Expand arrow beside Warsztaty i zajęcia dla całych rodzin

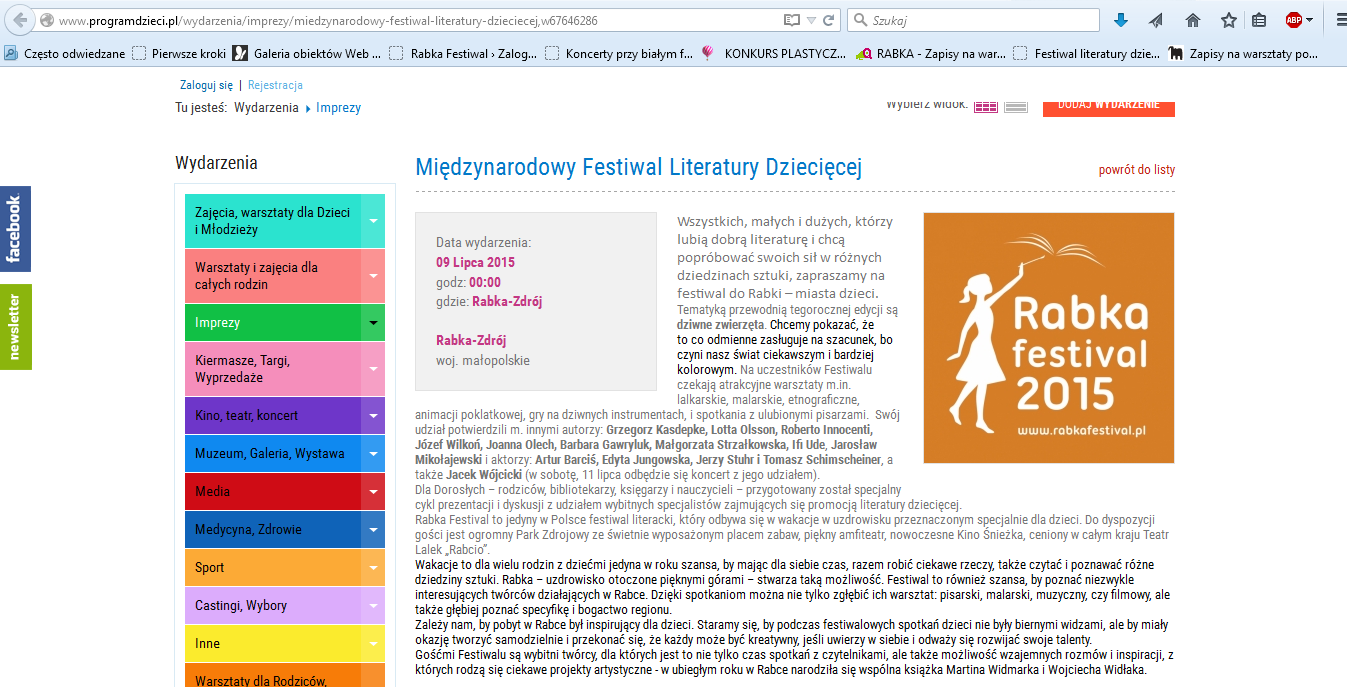[373, 276]
